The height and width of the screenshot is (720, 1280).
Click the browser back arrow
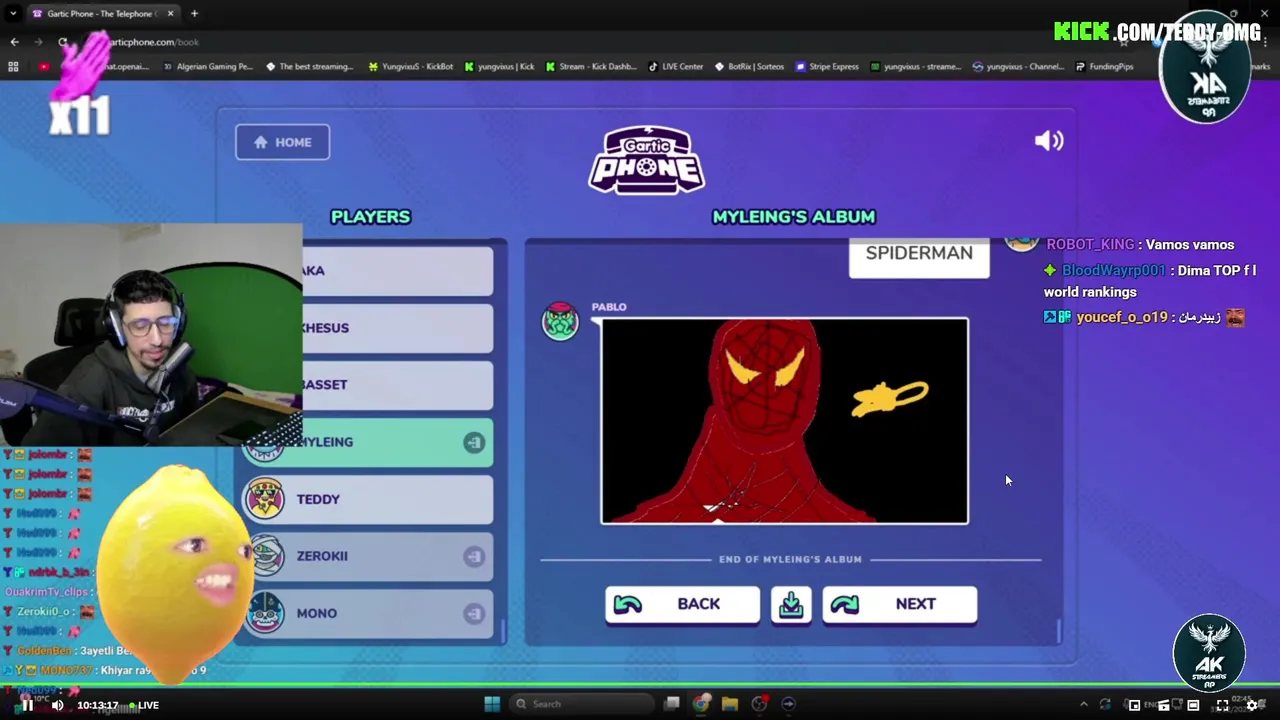14,42
